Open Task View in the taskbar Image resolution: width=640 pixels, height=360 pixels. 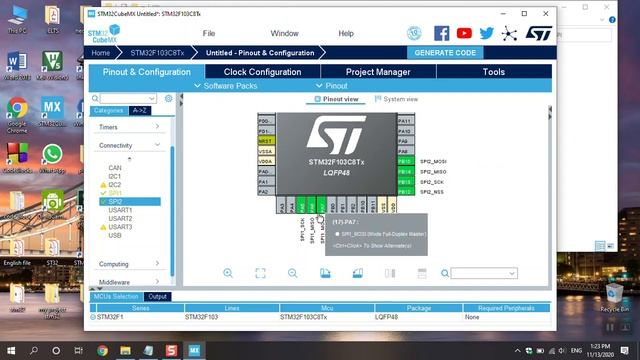[x=78, y=351]
